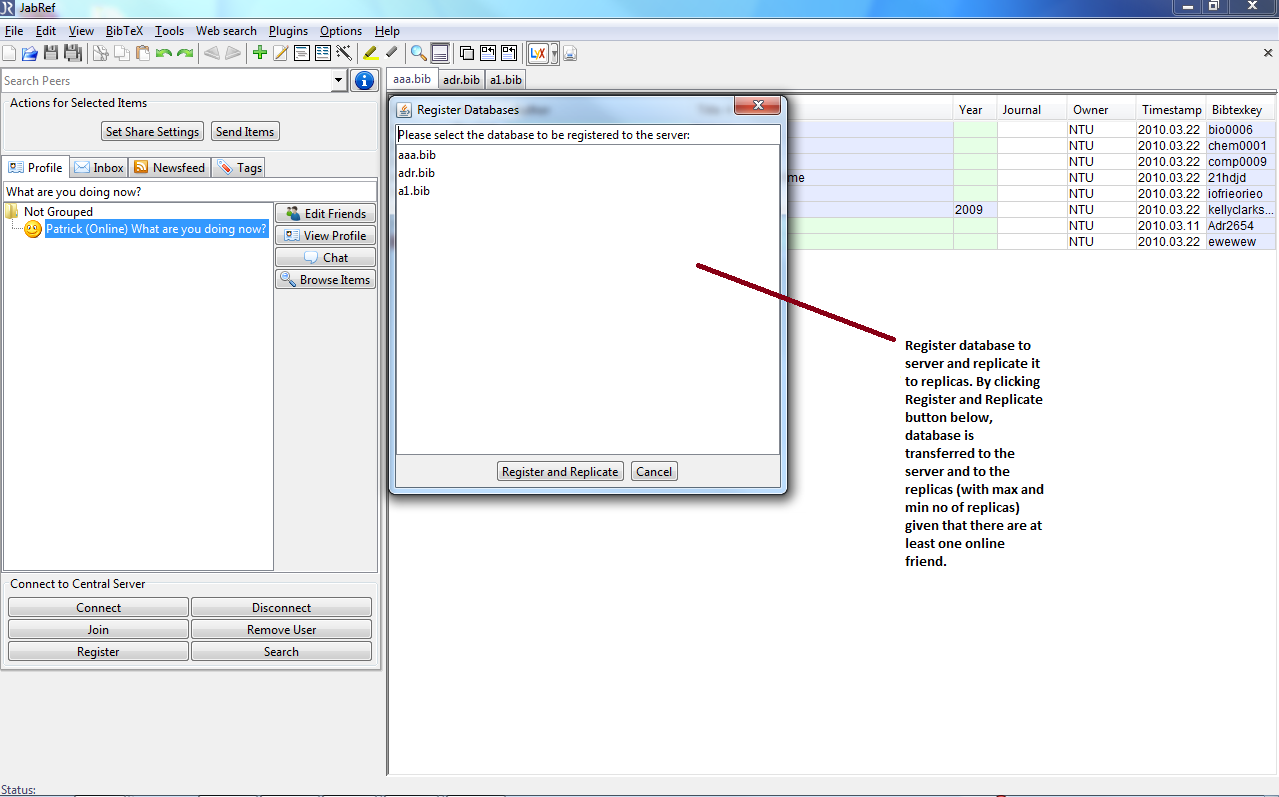Select the Newsfeed tab
This screenshot has height=797, width=1279.
pos(169,168)
